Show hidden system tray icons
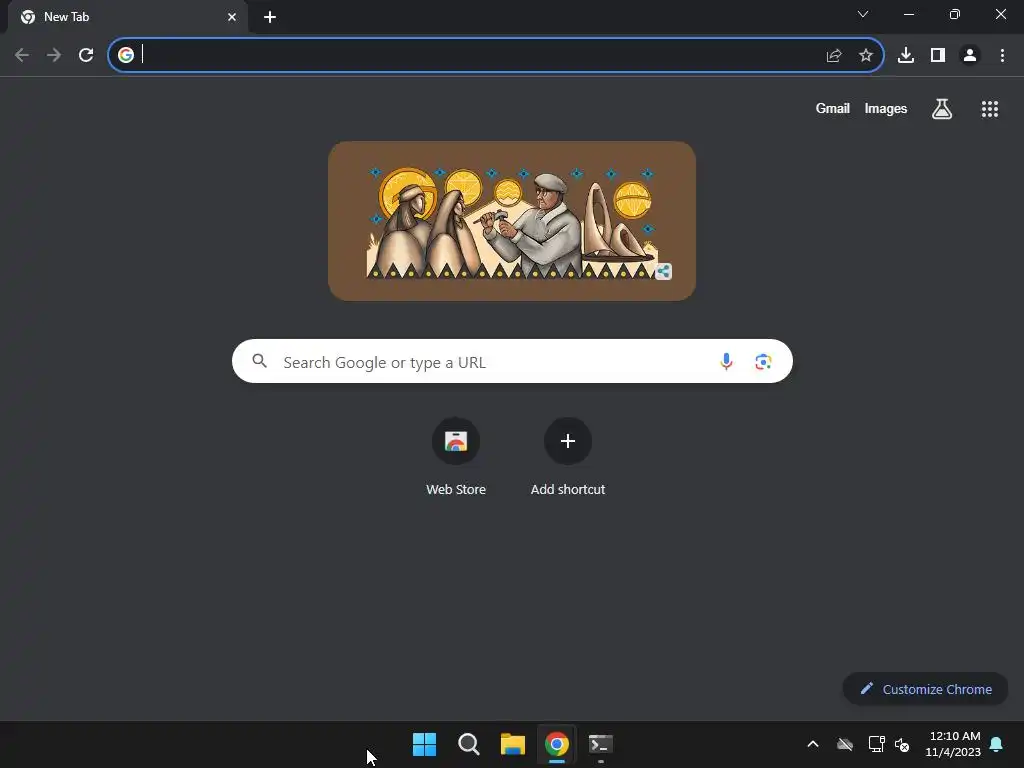Screen dimensions: 1024x768 pos(813,744)
